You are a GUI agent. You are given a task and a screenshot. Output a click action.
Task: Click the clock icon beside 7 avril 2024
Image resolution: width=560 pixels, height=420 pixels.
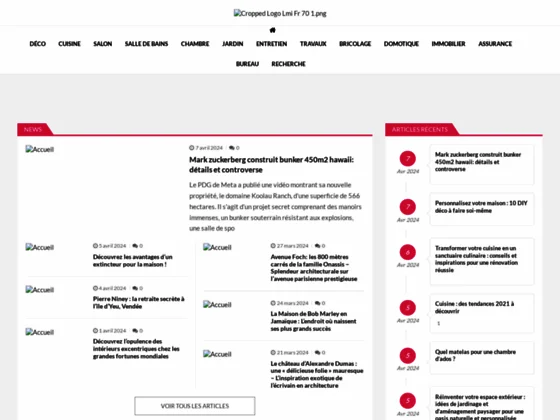(x=191, y=148)
